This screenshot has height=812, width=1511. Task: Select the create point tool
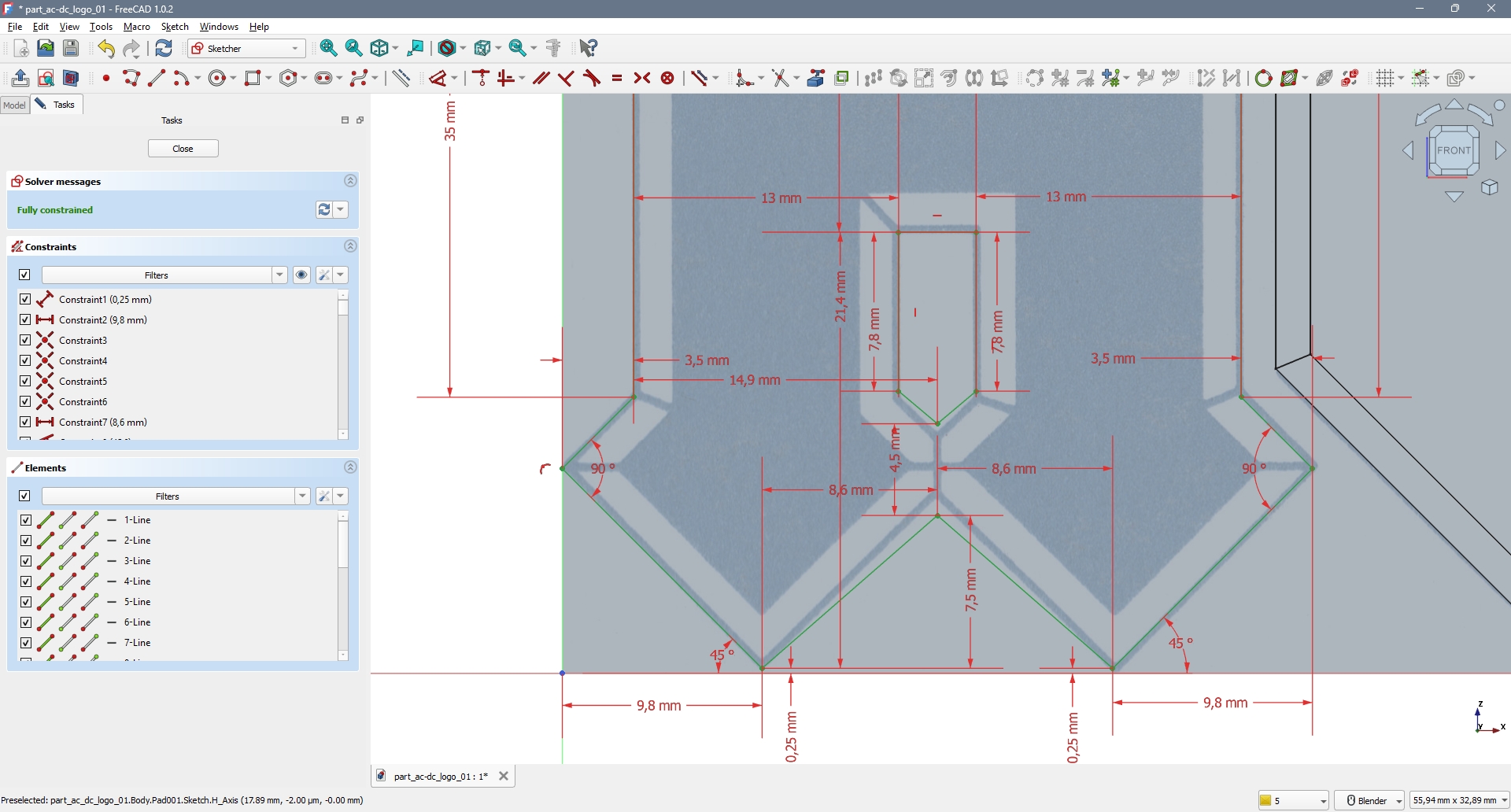[106, 78]
